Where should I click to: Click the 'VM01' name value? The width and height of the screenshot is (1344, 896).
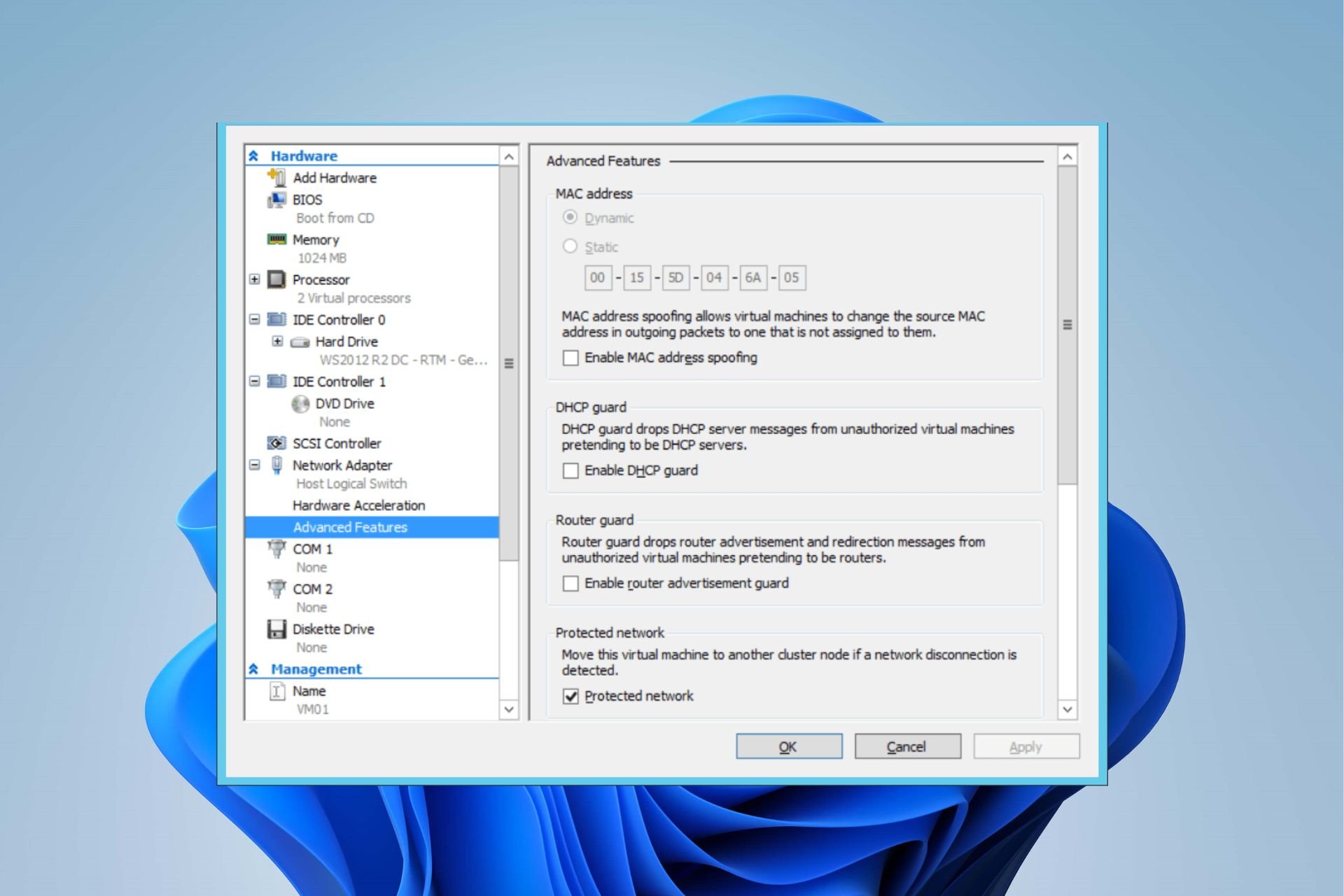312,709
